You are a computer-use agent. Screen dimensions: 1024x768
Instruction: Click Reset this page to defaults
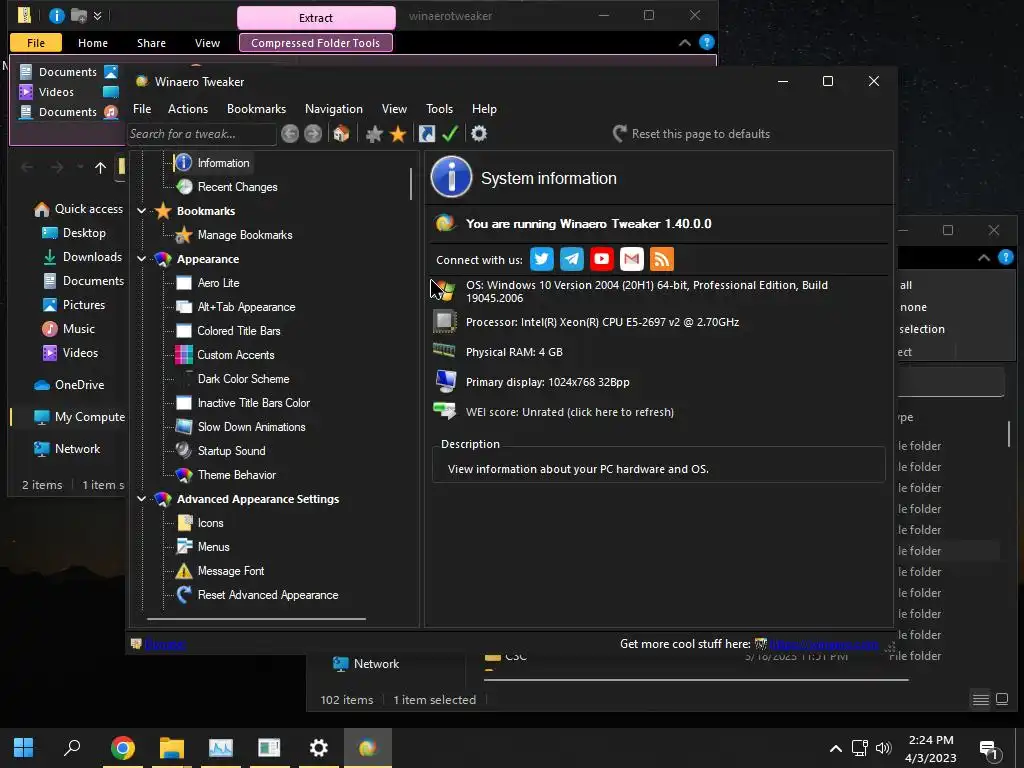(691, 134)
